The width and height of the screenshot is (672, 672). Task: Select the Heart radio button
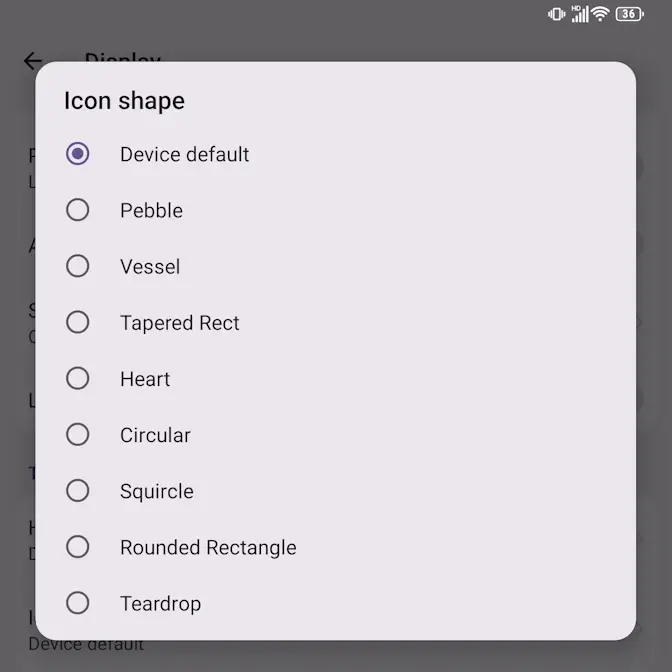tap(77, 378)
